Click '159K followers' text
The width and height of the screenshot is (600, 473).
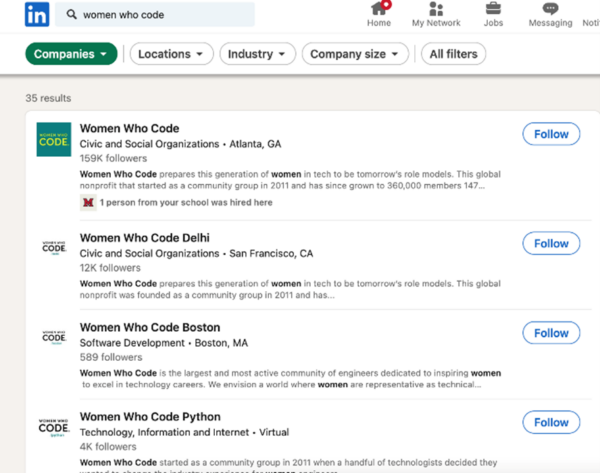coord(113,158)
